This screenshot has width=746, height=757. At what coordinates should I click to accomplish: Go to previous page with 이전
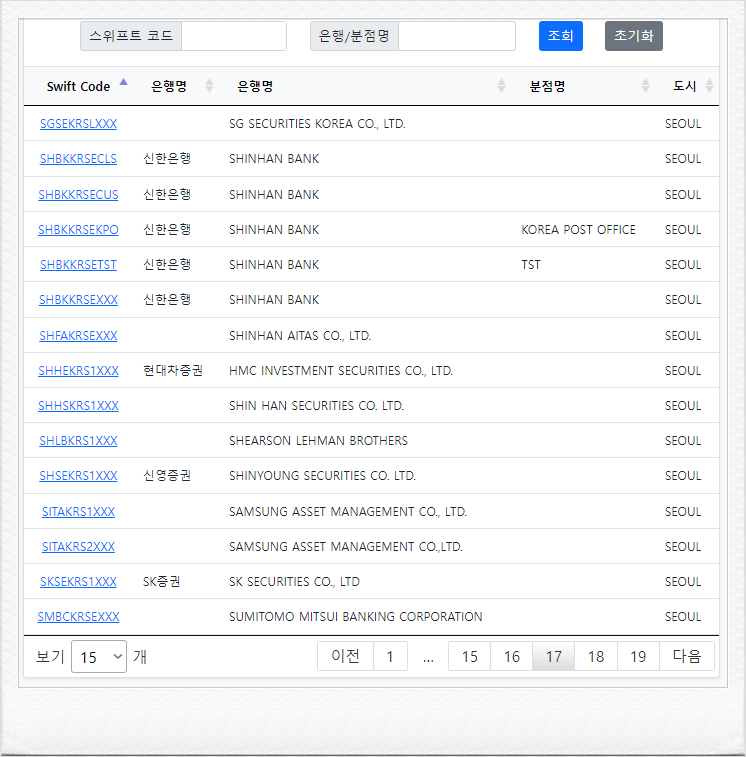click(x=345, y=656)
